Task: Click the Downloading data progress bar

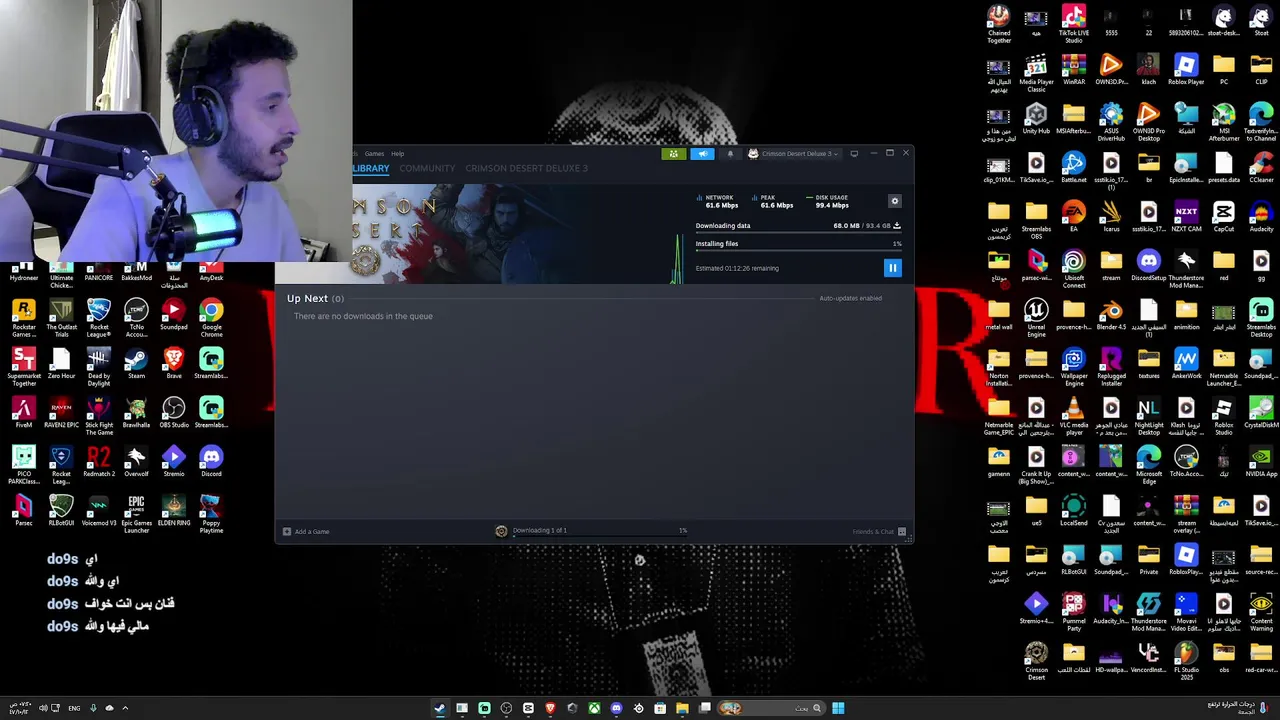Action: click(x=798, y=233)
